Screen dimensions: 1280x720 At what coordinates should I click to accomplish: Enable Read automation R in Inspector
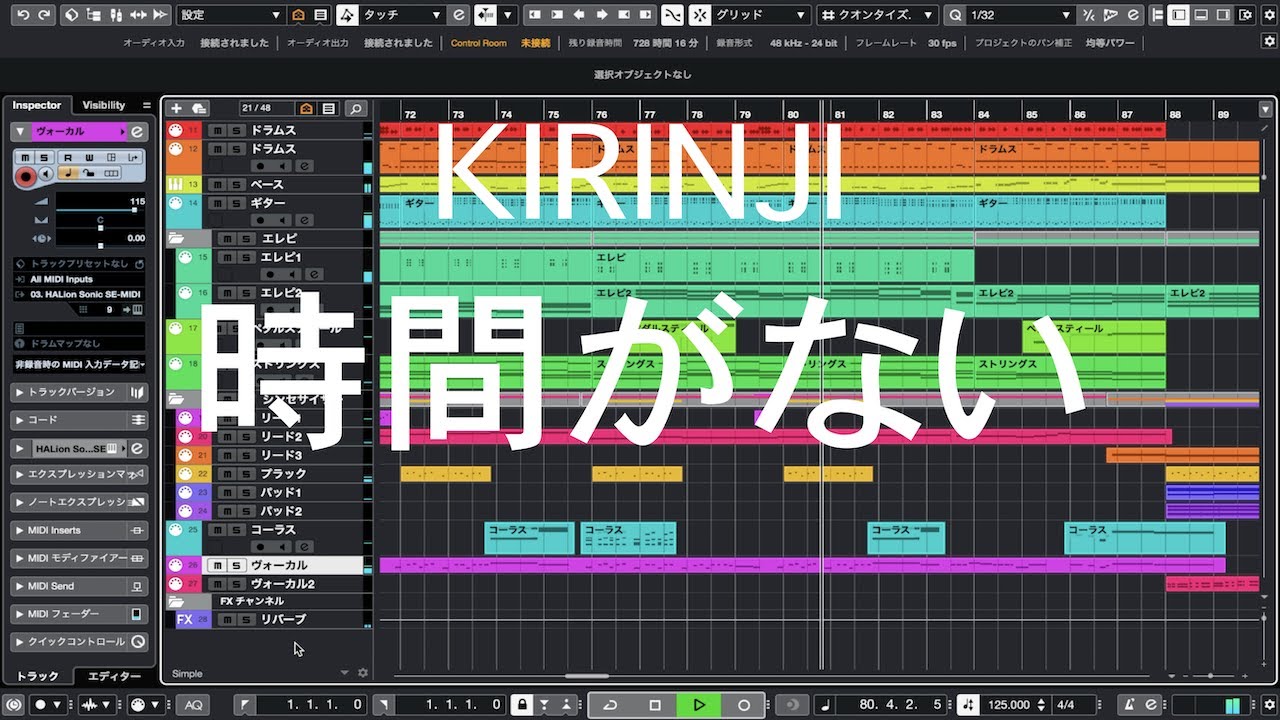coord(68,157)
